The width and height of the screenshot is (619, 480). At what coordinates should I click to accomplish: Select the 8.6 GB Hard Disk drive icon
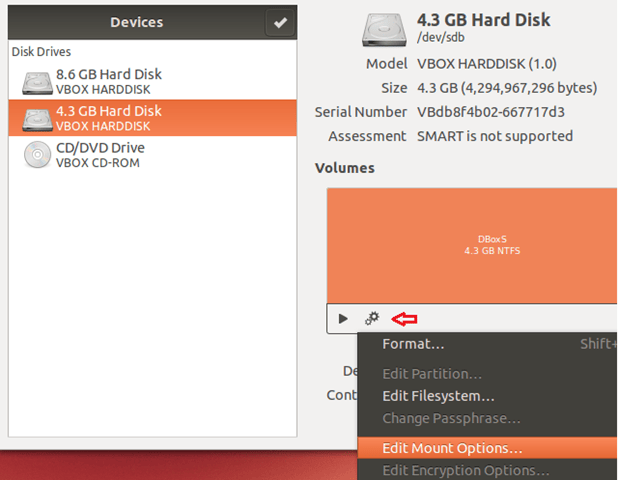click(x=36, y=81)
